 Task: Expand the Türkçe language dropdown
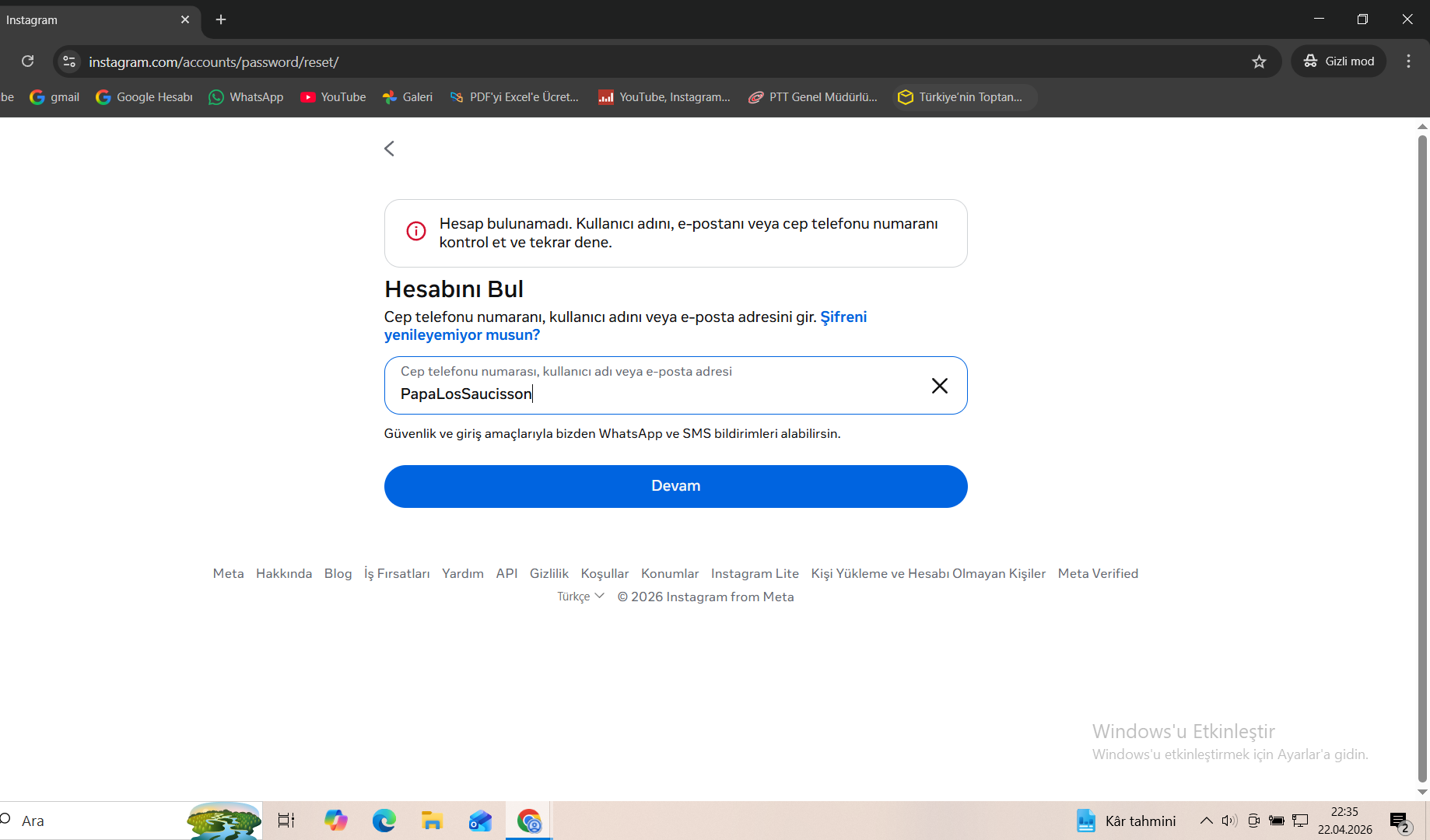pos(580,597)
